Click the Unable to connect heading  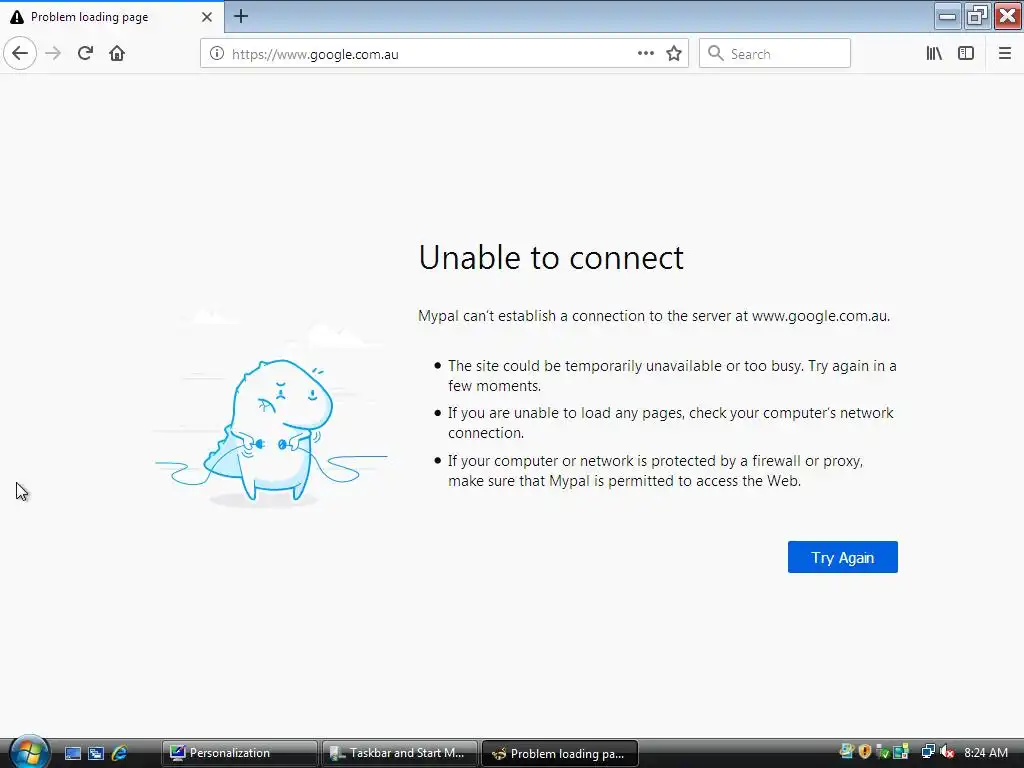point(551,257)
